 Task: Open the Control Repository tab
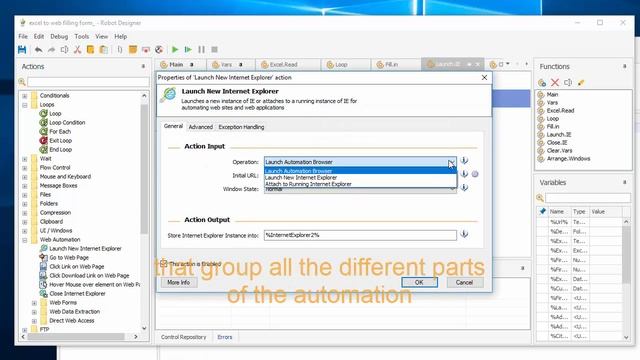(183, 337)
